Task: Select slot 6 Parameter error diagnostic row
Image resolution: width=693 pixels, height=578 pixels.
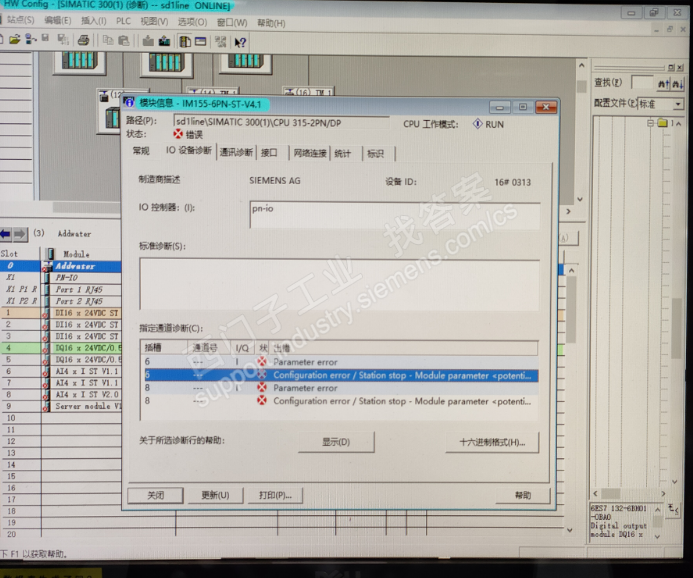Action: tap(339, 362)
